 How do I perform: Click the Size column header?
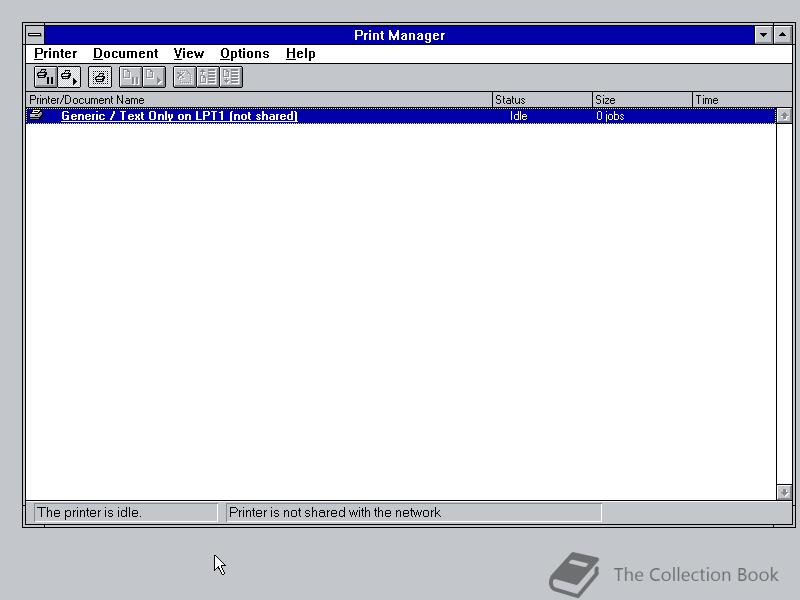pos(642,99)
